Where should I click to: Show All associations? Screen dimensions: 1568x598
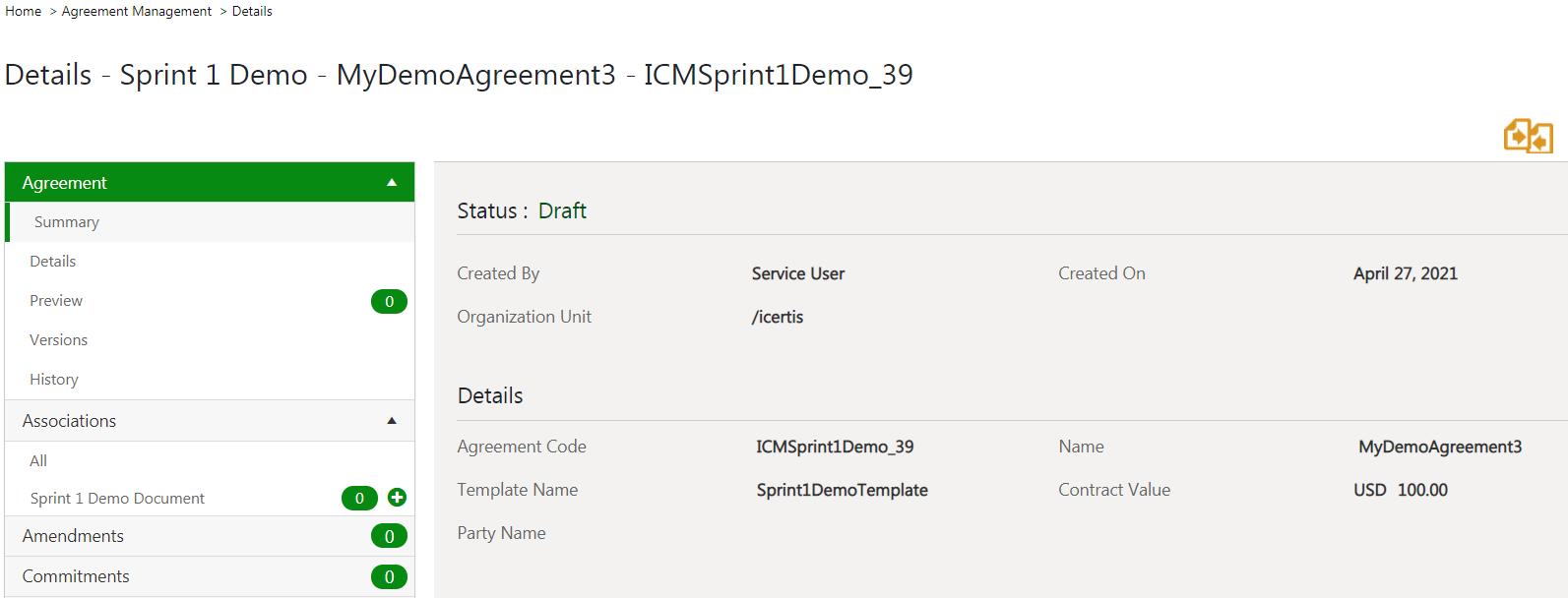(x=38, y=461)
